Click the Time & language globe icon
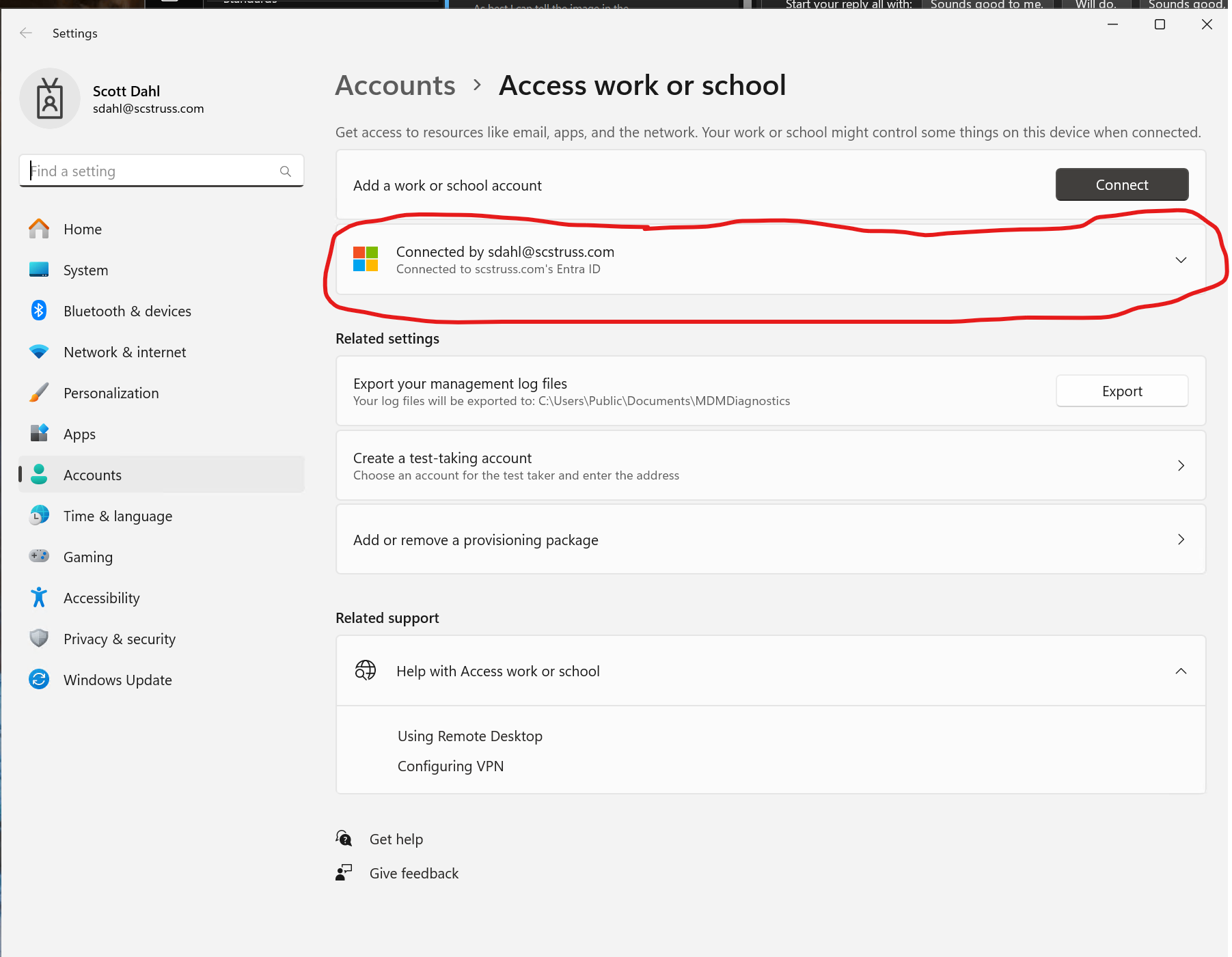 (39, 516)
